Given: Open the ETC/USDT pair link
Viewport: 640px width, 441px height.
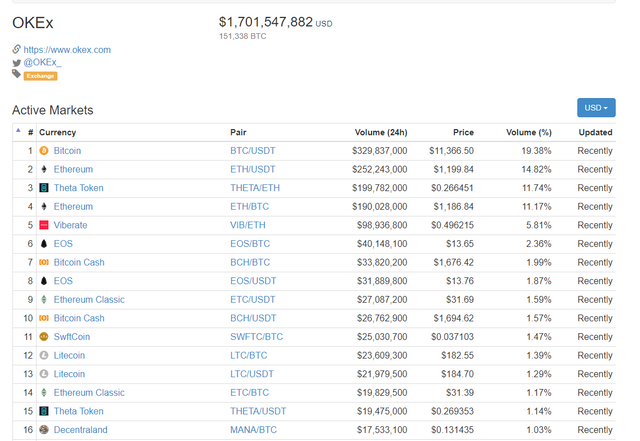Looking at the screenshot, I should click(253, 299).
